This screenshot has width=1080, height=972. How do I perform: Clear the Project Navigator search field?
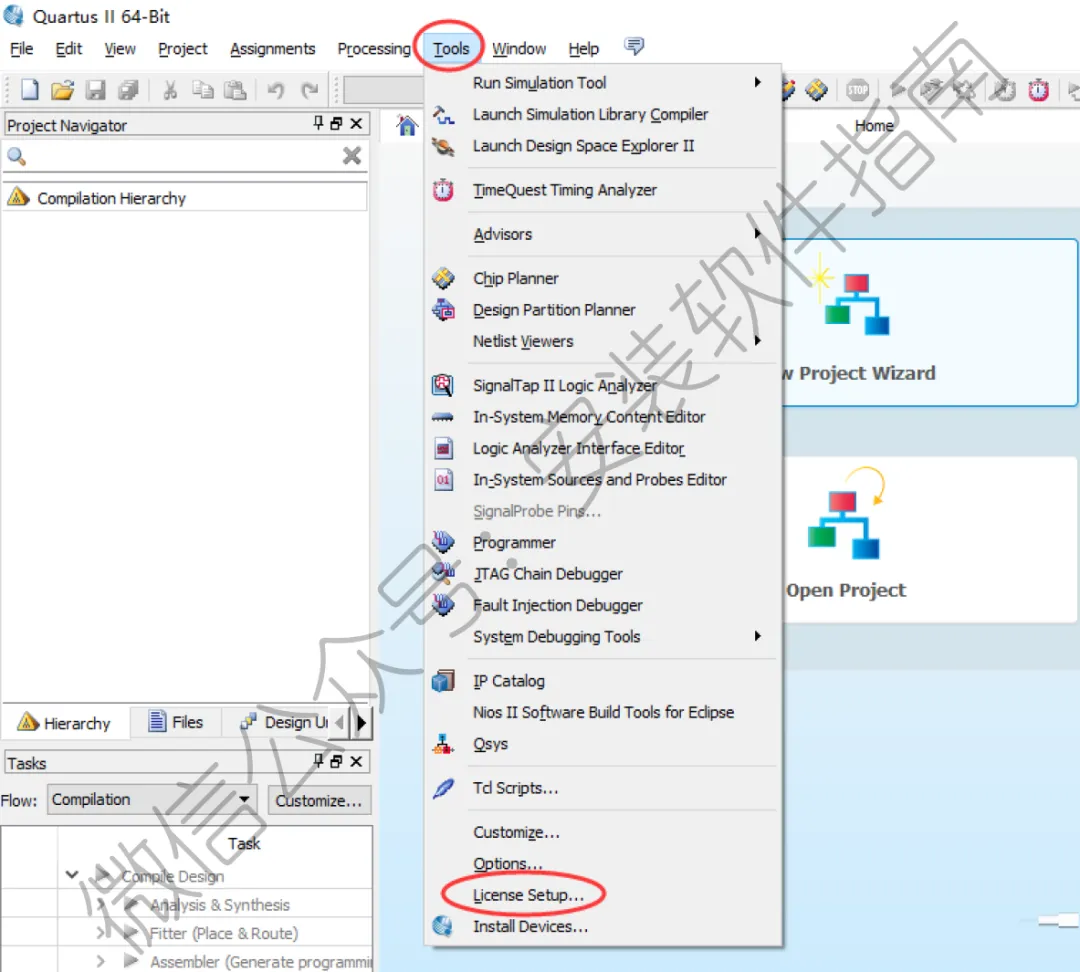(352, 156)
